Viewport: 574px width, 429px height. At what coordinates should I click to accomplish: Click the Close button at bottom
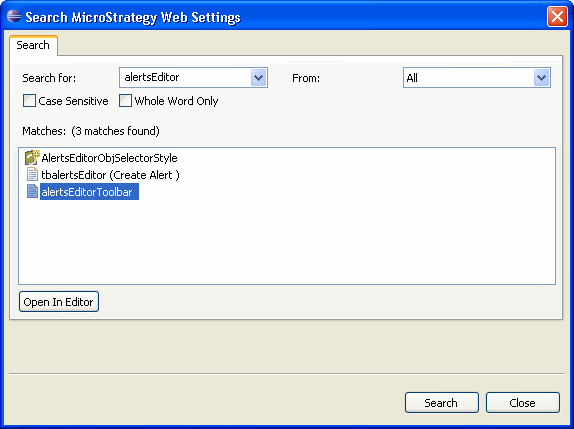click(x=523, y=403)
